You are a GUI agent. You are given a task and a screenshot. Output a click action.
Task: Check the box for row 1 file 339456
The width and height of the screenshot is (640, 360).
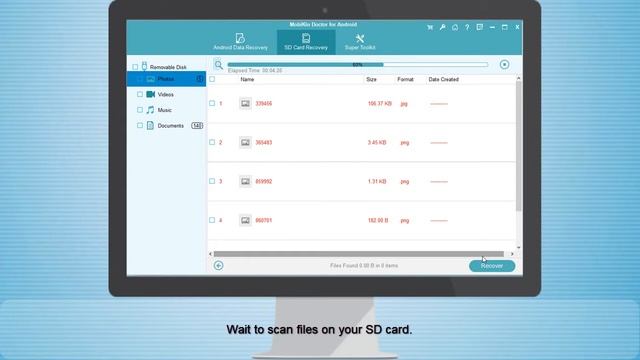tap(212, 103)
